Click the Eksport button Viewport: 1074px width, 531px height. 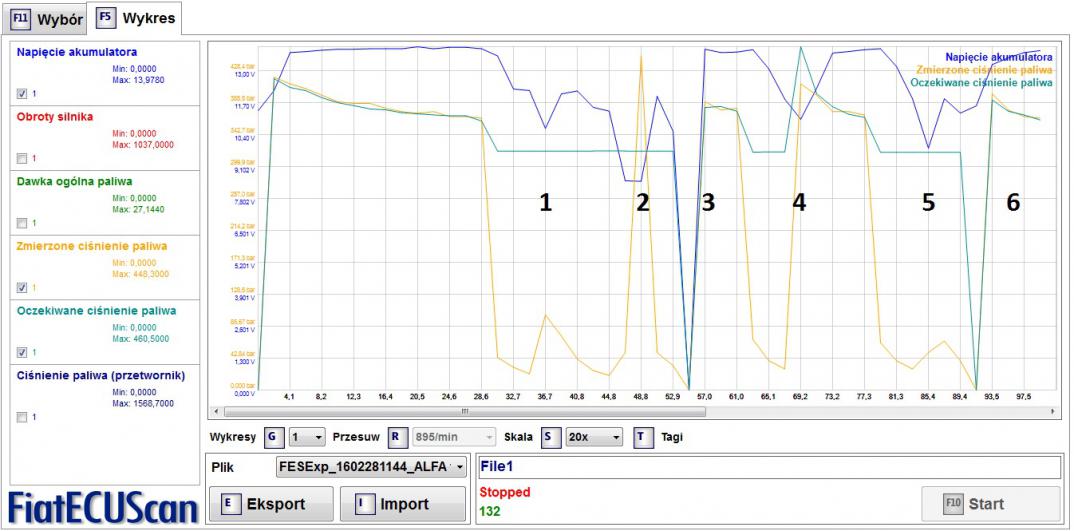tap(271, 504)
